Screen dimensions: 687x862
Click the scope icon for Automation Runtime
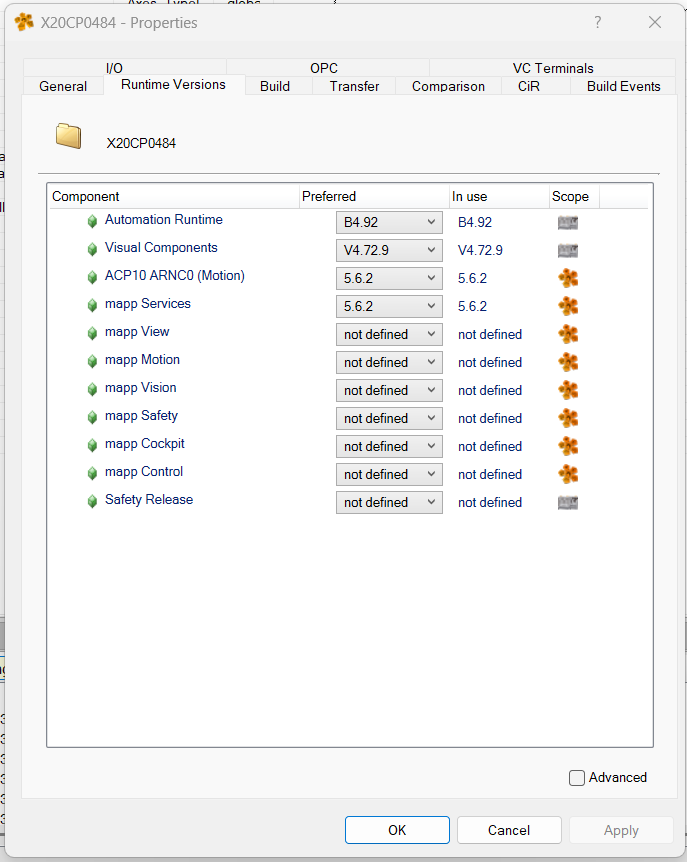click(x=568, y=223)
